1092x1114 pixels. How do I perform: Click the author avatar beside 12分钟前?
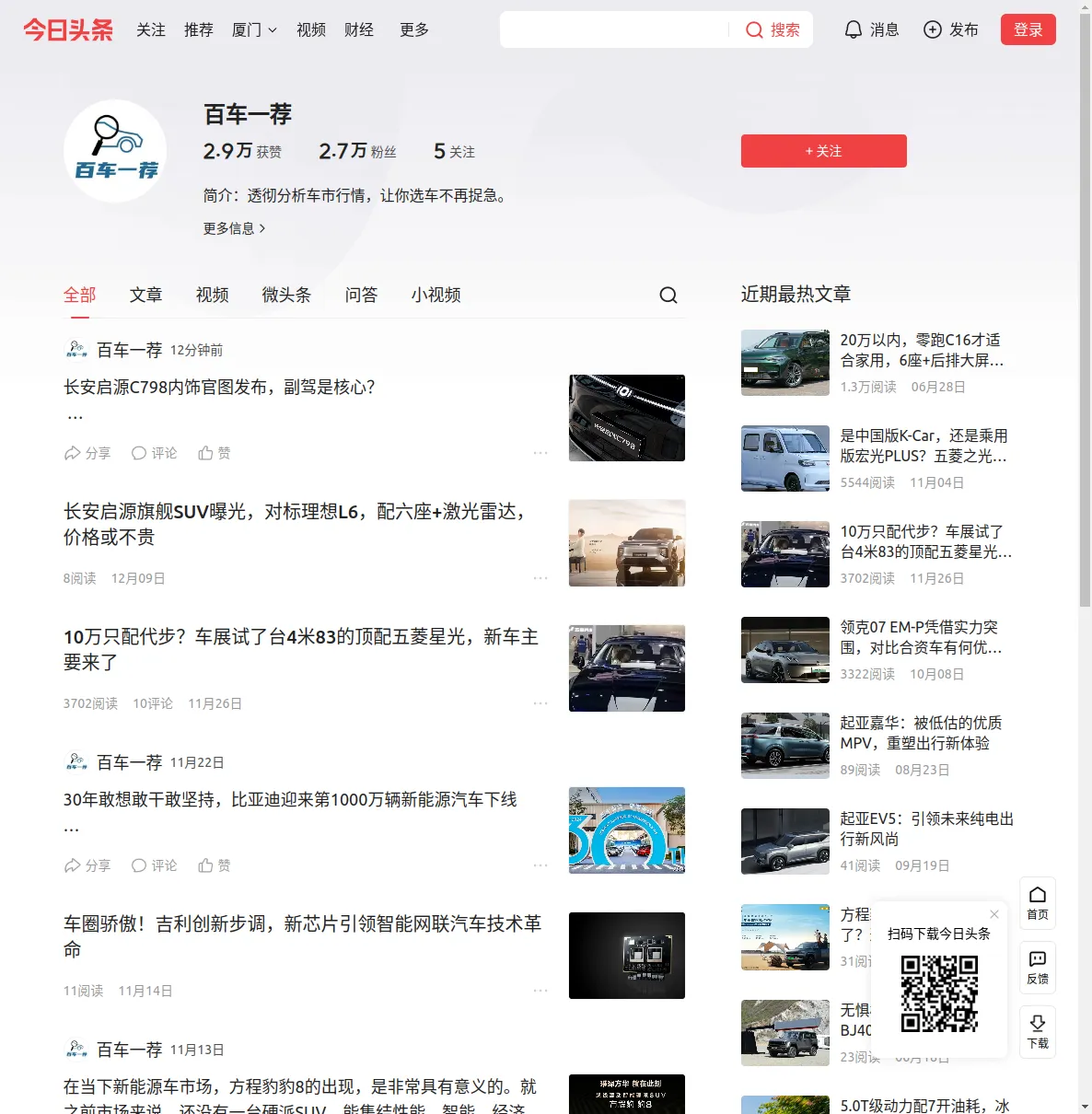76,350
